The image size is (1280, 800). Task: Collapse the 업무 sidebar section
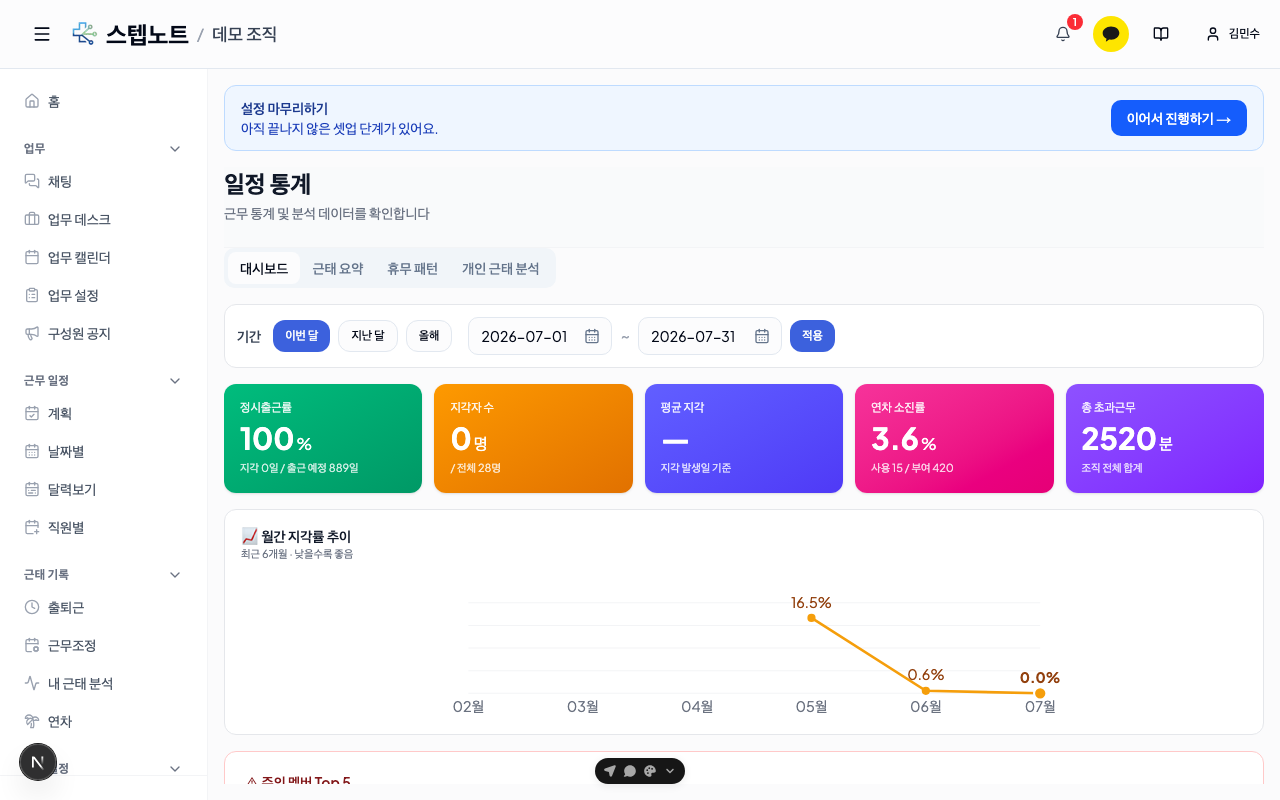pyautogui.click(x=175, y=148)
